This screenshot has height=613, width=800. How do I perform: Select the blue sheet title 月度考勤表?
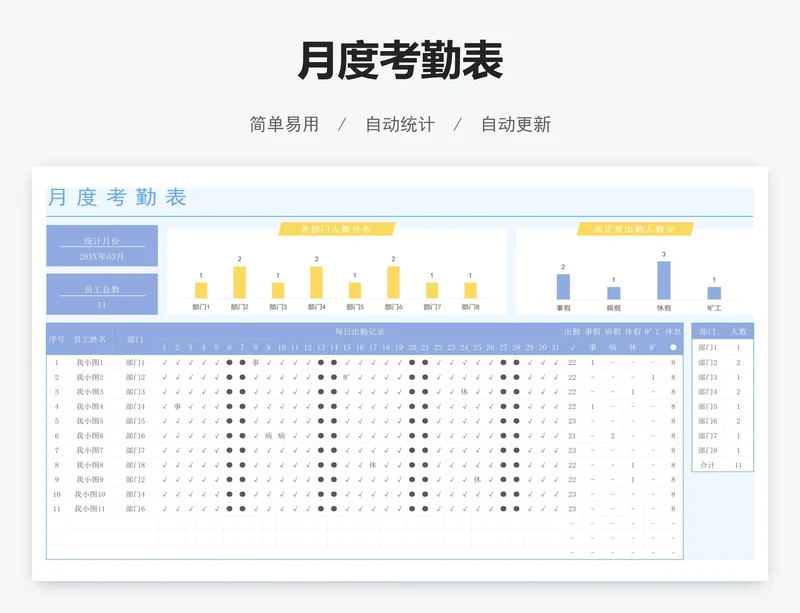click(x=117, y=198)
